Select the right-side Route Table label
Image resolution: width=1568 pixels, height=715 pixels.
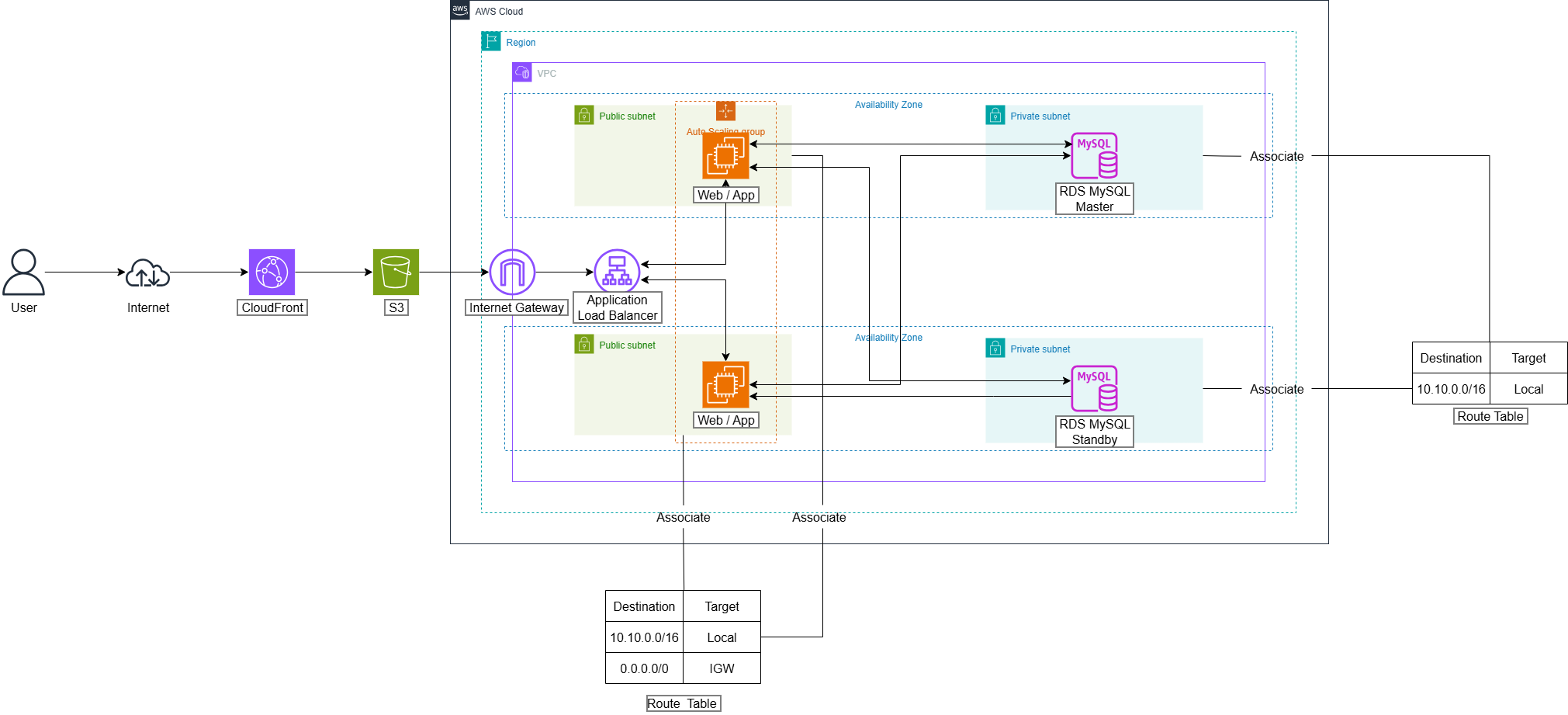[x=1490, y=416]
